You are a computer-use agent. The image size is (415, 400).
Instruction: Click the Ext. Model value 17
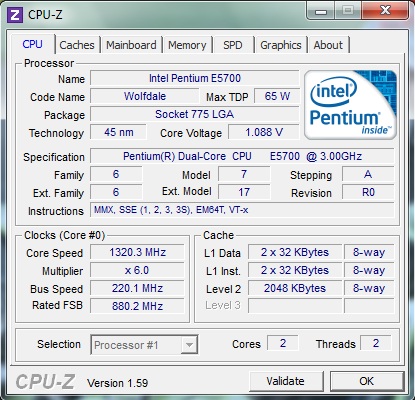(x=244, y=192)
